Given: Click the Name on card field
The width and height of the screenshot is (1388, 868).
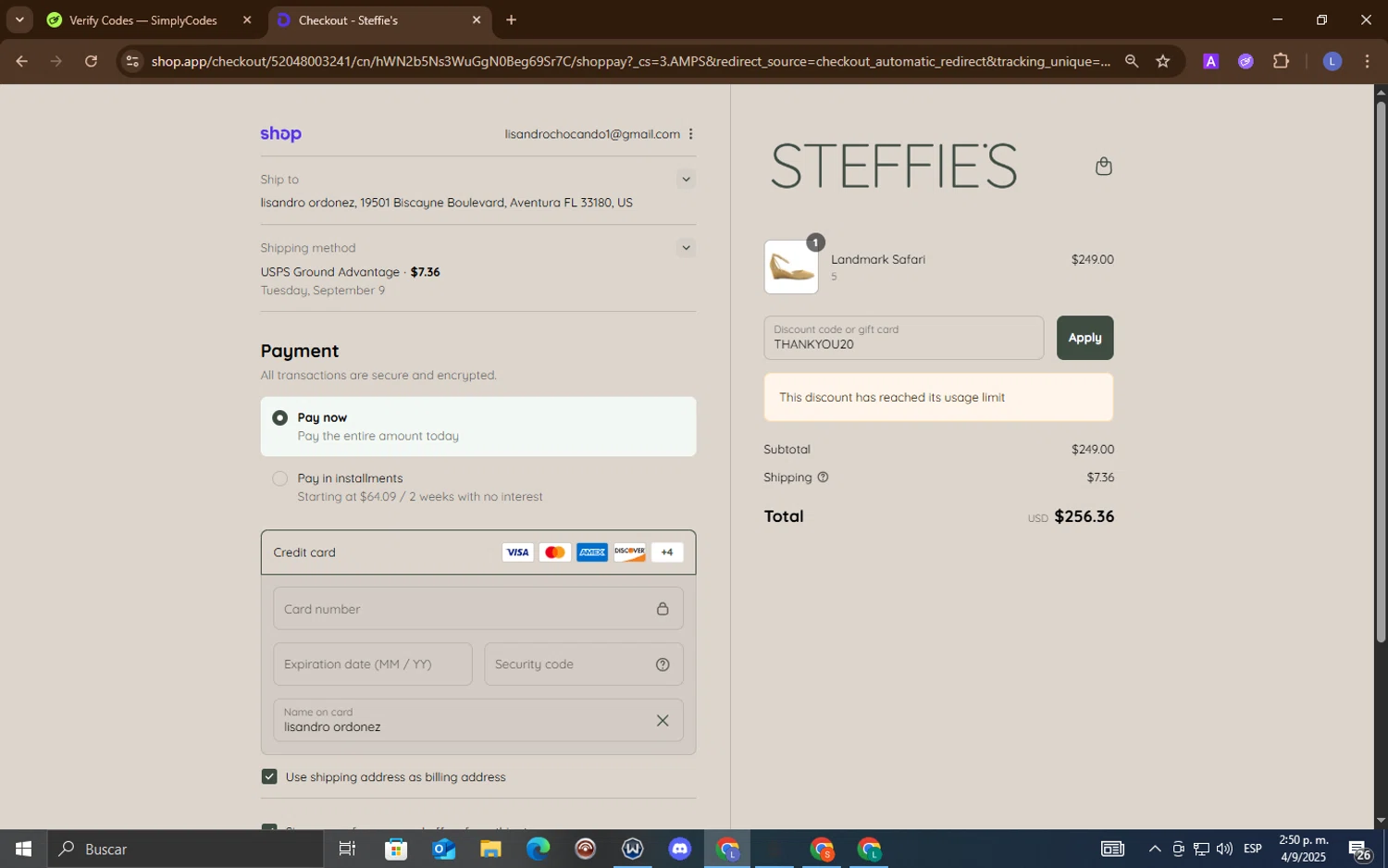Looking at the screenshot, I should coord(477,720).
